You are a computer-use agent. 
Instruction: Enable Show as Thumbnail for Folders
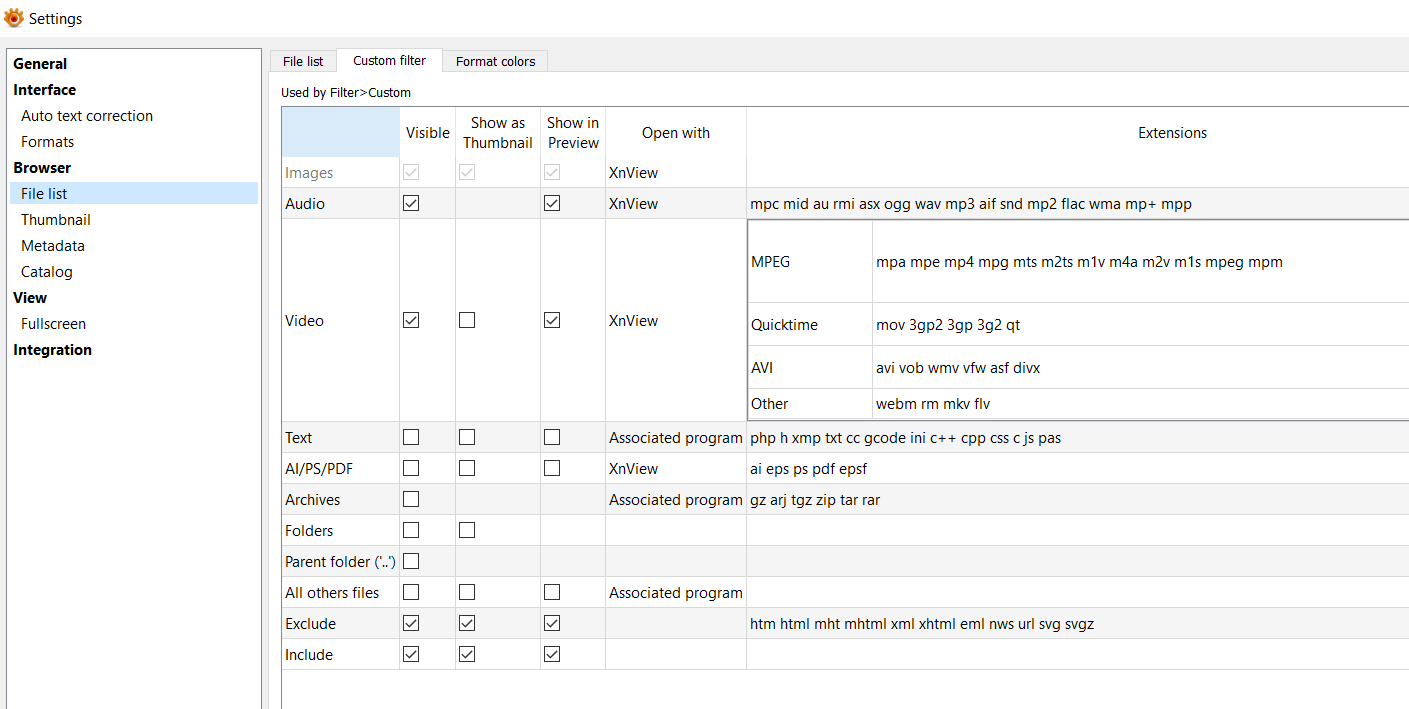point(467,530)
